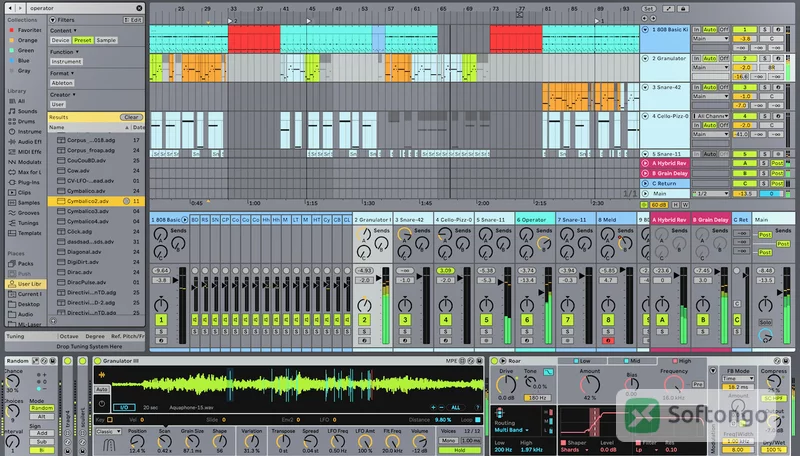Open Grooves in the Library sidebar
Screen dimensions: 800x456
[x=29, y=213]
